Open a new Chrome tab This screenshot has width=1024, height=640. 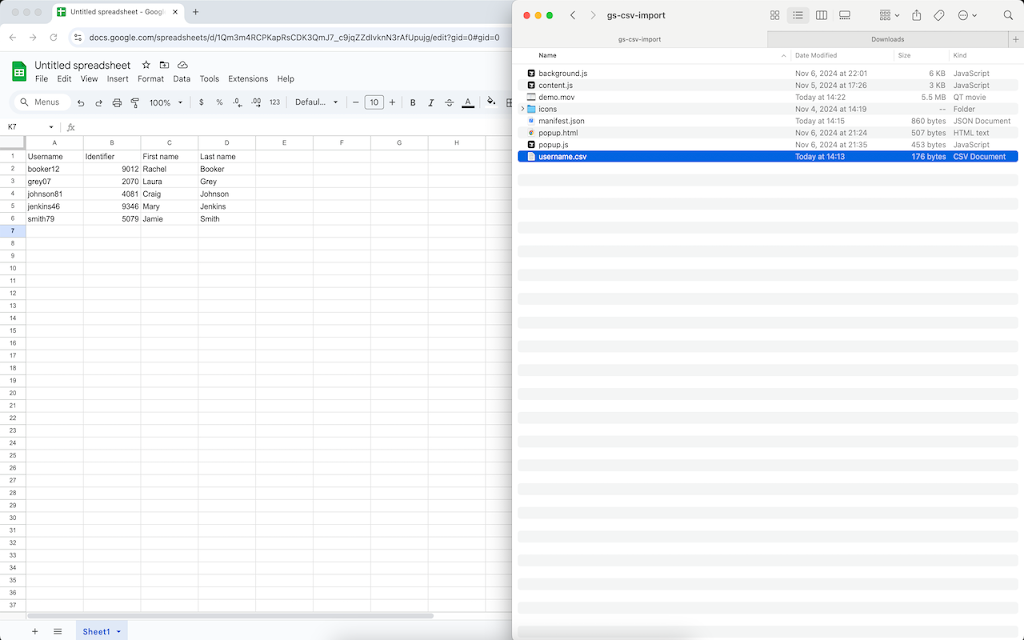pyautogui.click(x=195, y=12)
